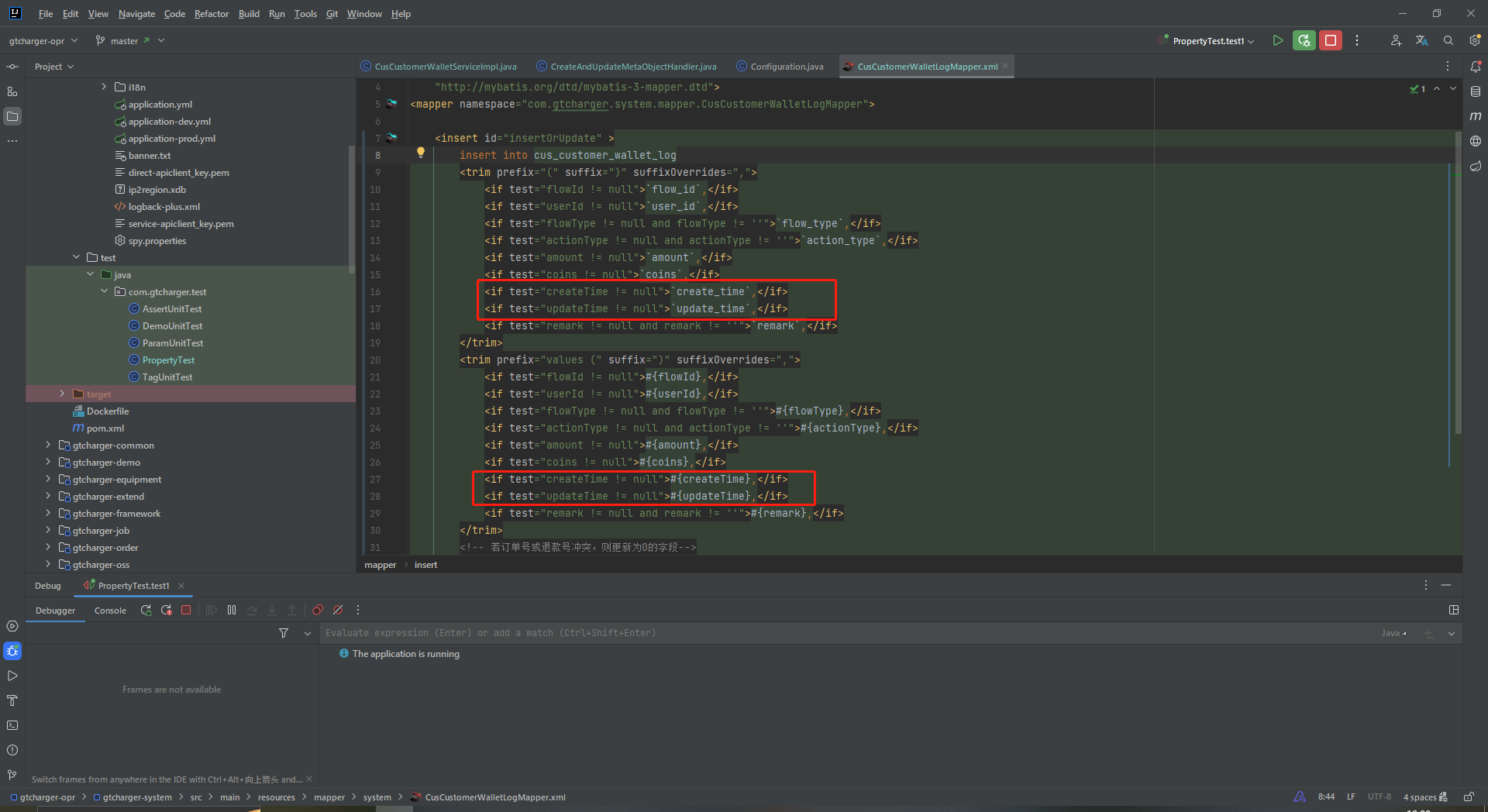
Task: Click the Rerun debug button in top toolbar
Action: pos(1304,40)
